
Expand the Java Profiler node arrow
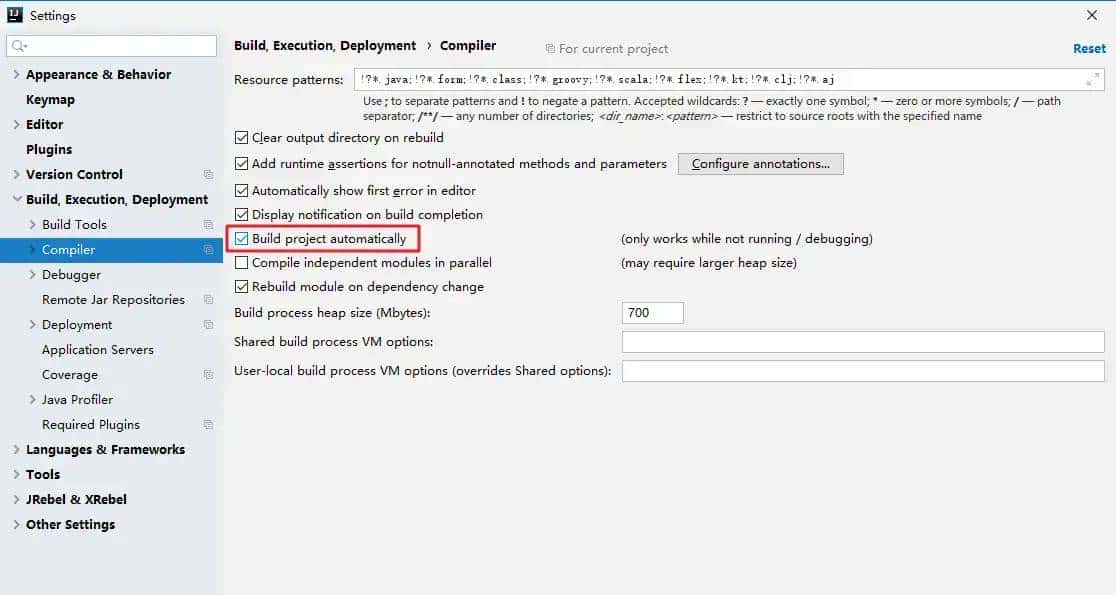tap(32, 399)
